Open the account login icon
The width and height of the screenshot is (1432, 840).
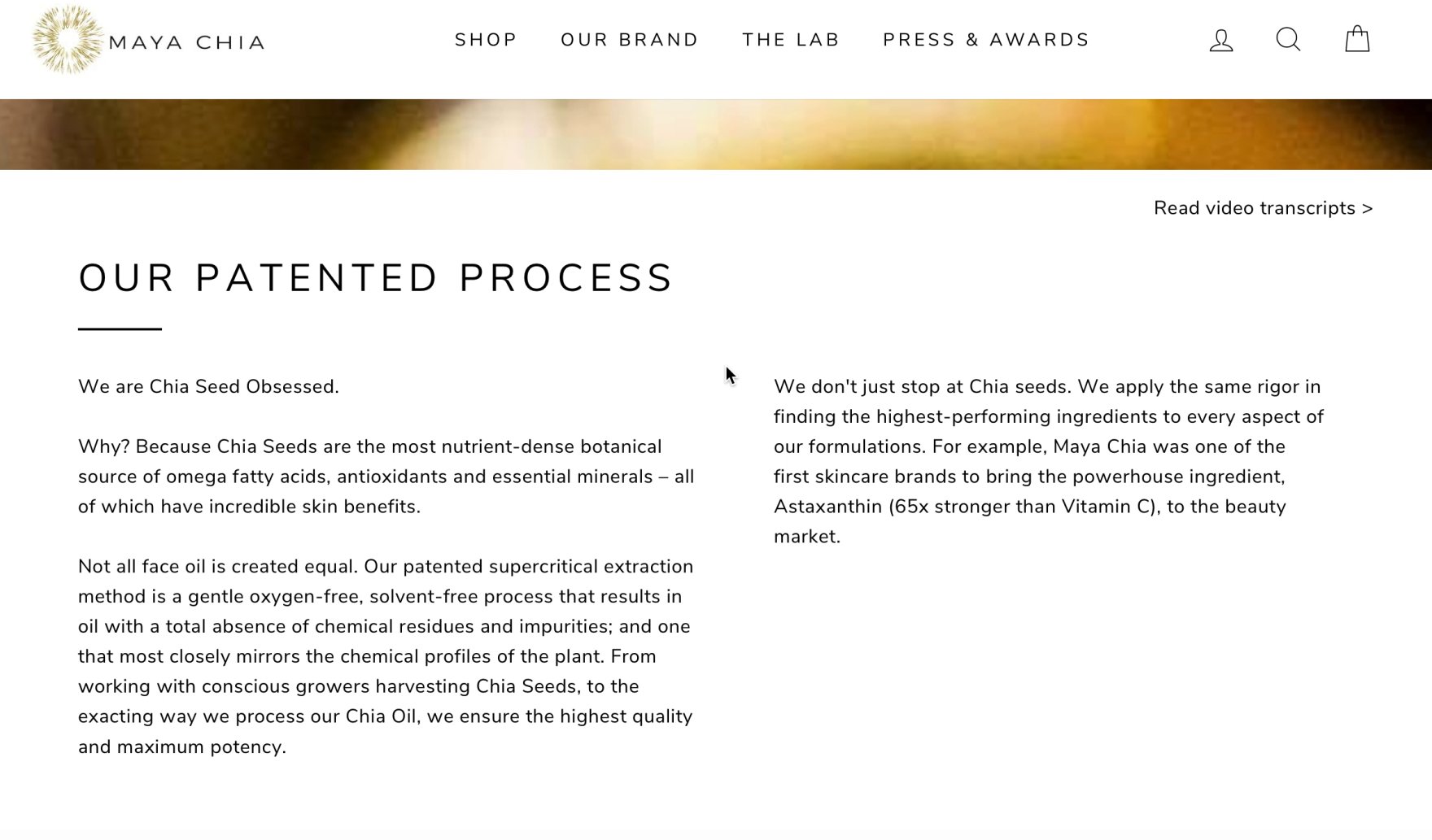tap(1221, 40)
